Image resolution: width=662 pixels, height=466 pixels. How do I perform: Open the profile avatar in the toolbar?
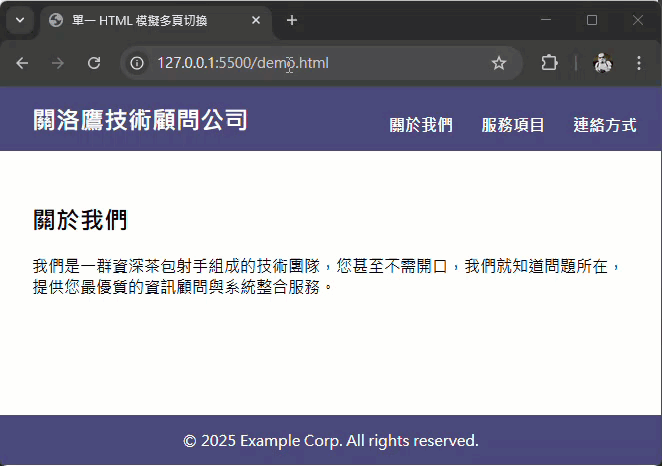602,63
